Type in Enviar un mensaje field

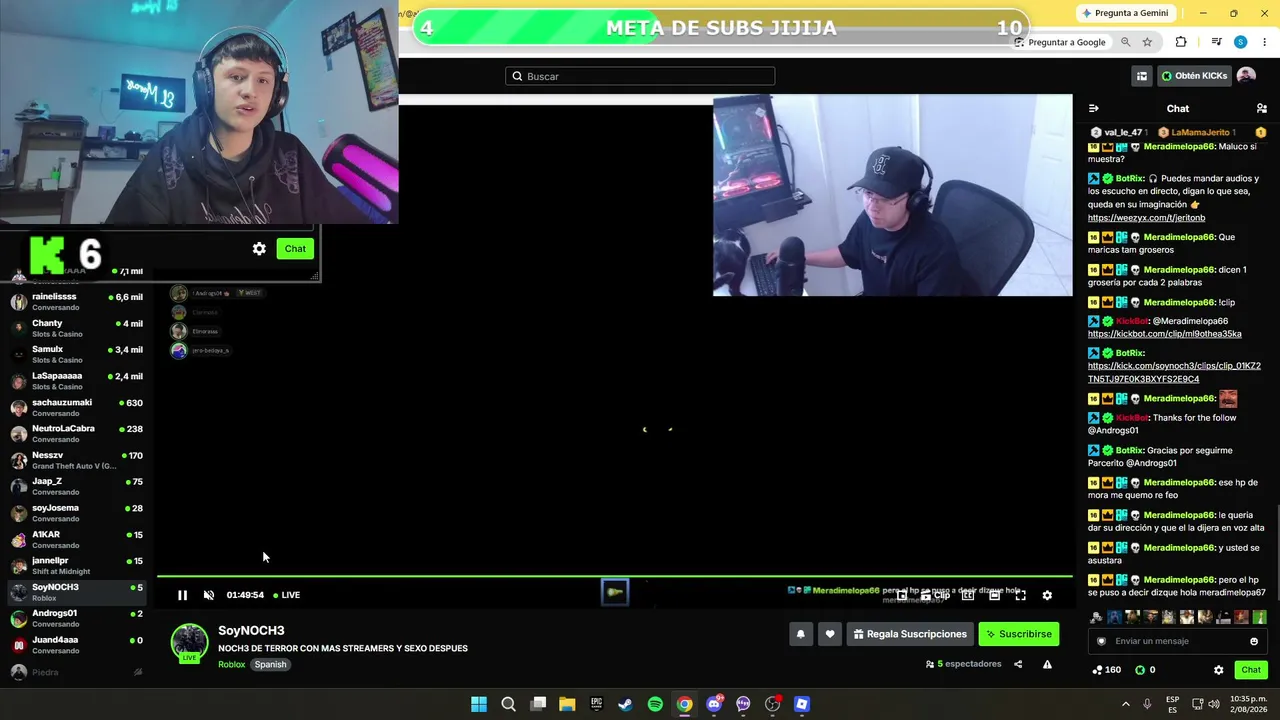point(1176,641)
